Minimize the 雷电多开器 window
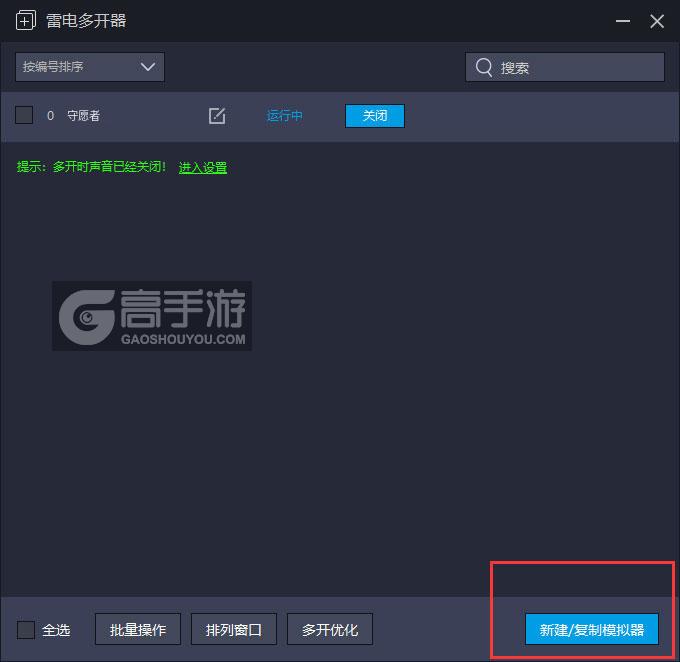Image resolution: width=680 pixels, height=662 pixels. [623, 21]
